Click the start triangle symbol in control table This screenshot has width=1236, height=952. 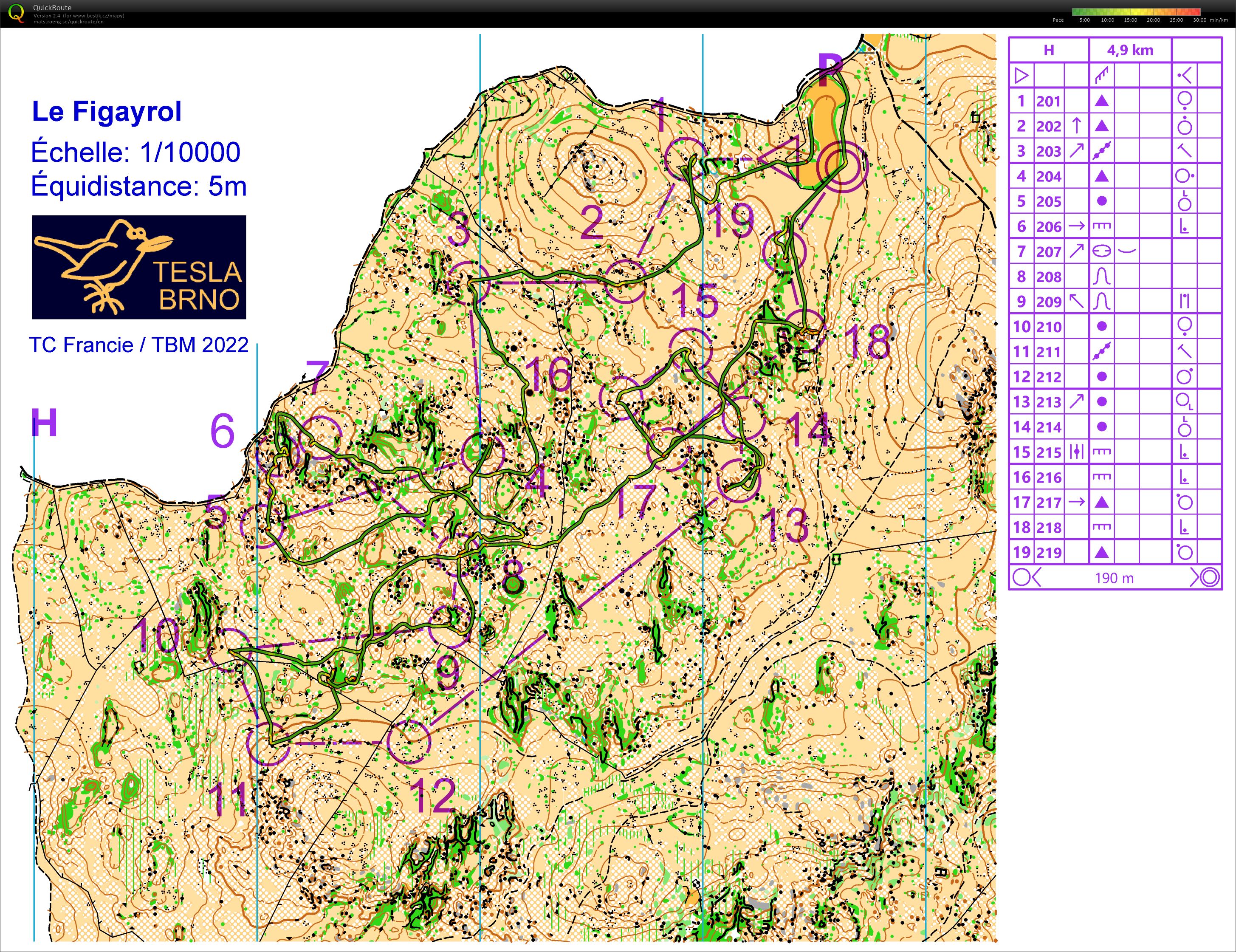click(1022, 75)
